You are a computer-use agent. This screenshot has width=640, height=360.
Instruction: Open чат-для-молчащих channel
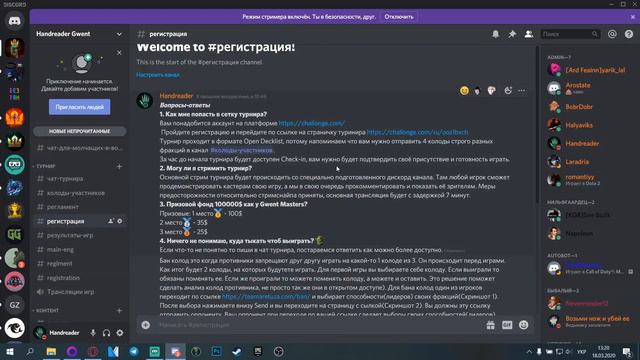tap(79, 148)
